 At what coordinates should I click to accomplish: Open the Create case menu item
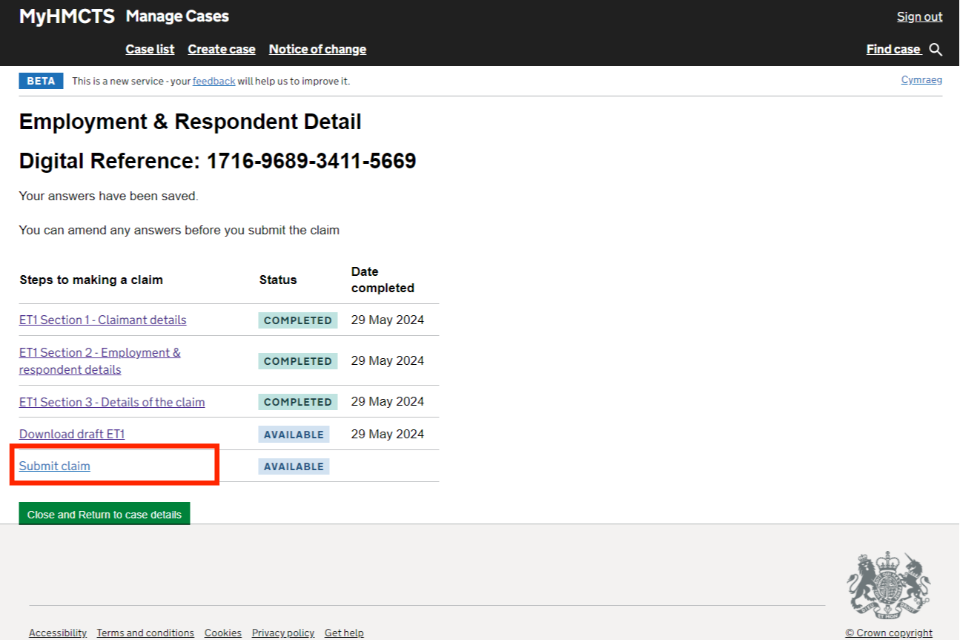pos(221,49)
